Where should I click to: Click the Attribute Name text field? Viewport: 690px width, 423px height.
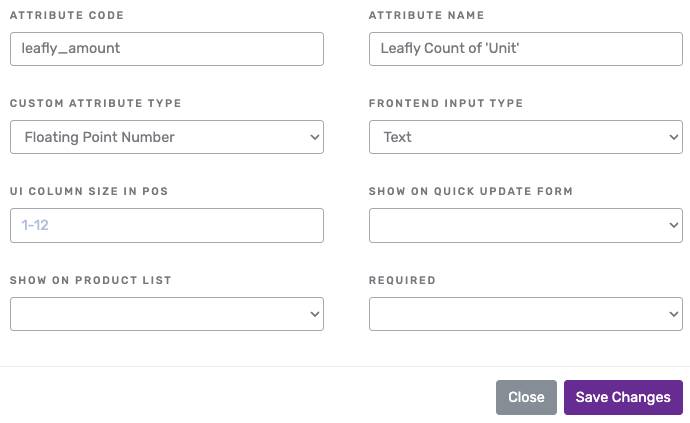coord(526,49)
